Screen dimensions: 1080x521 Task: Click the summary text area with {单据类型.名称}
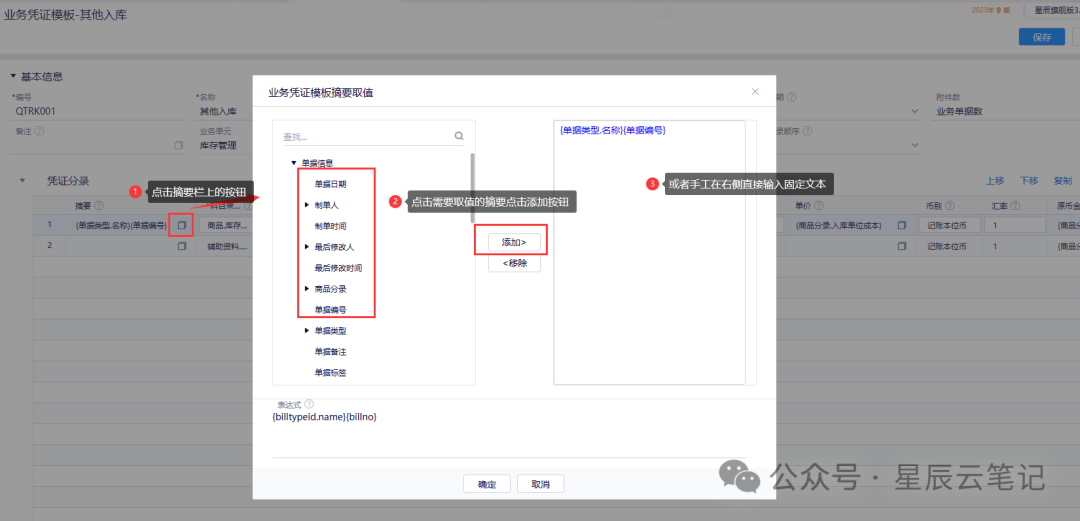[649, 252]
